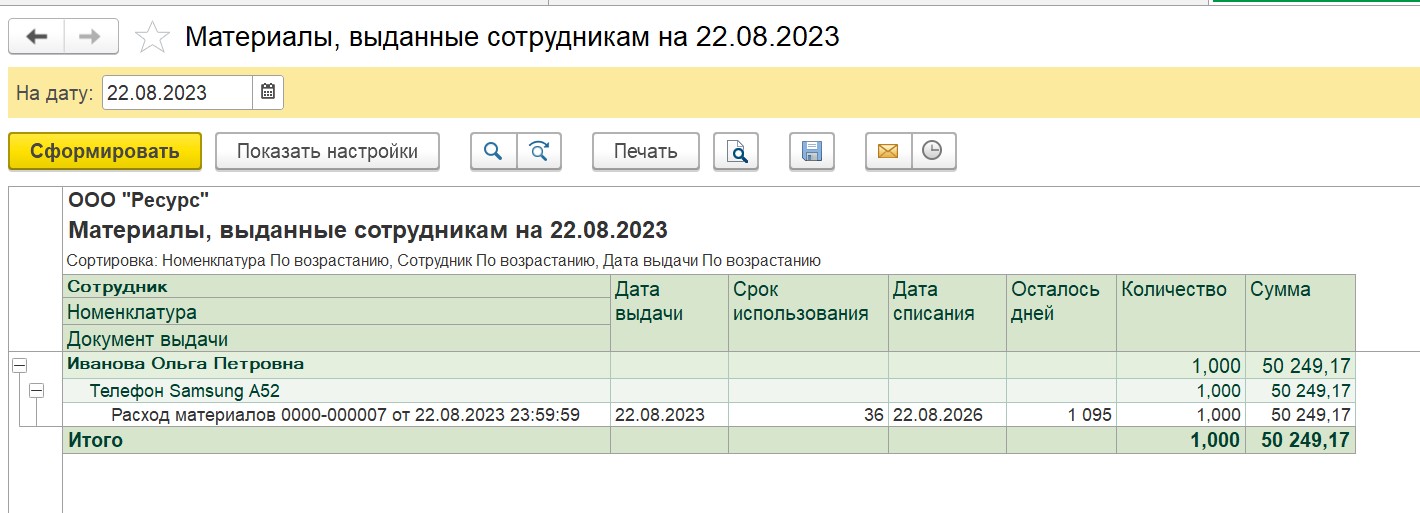Click the Печать button

point(646,151)
